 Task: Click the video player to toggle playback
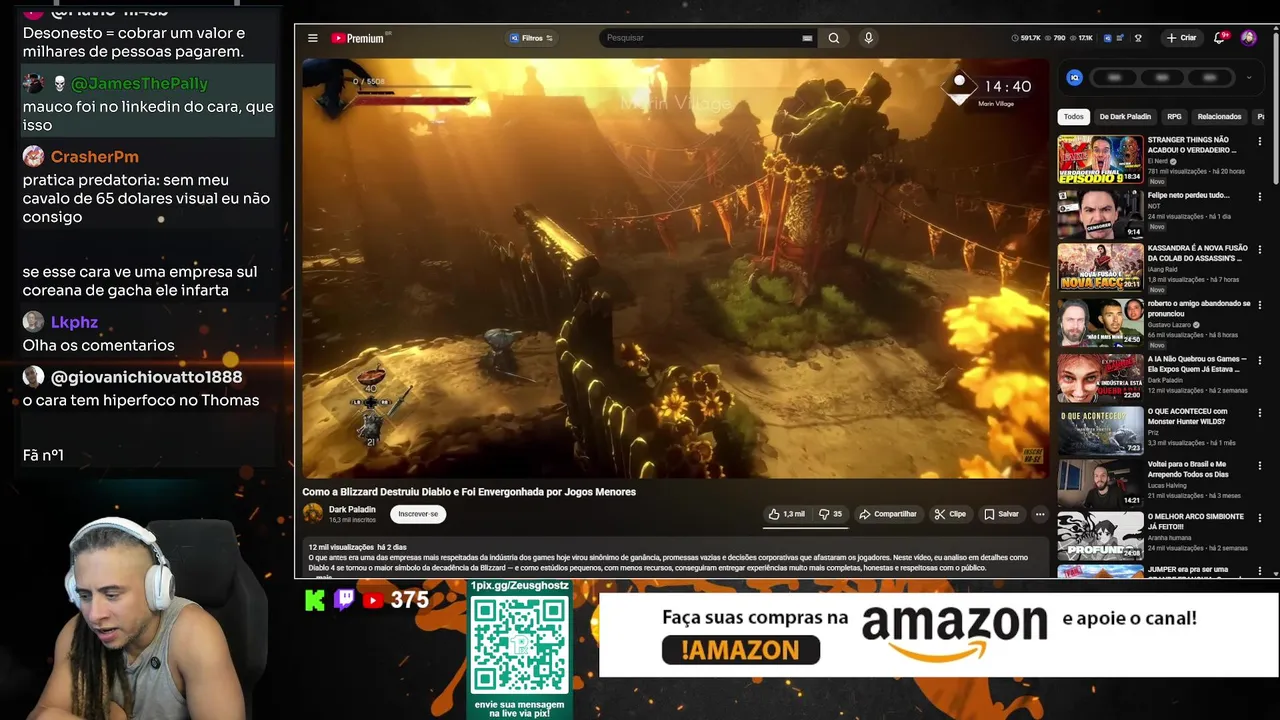point(675,268)
